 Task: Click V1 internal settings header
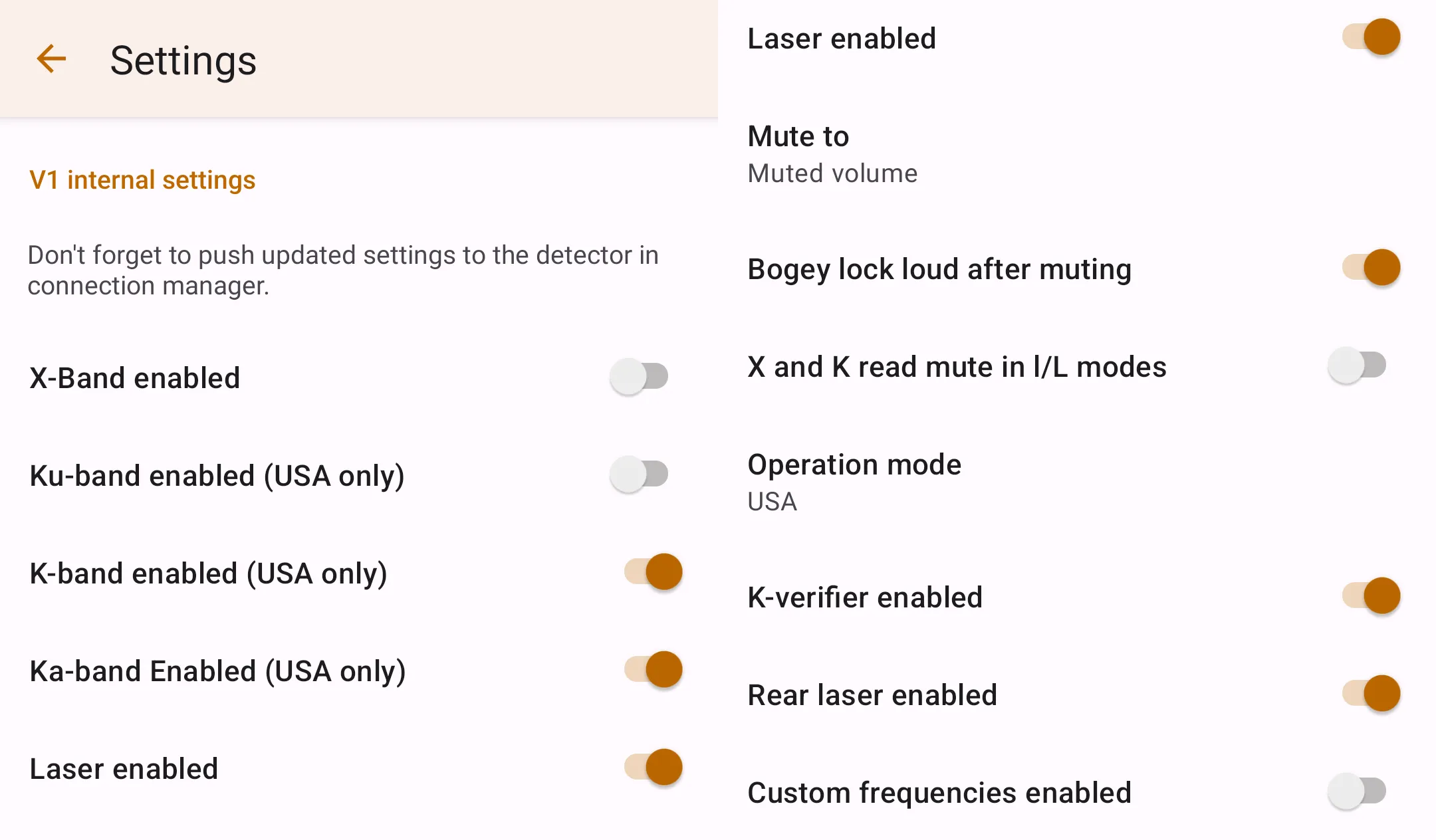pyautogui.click(x=142, y=180)
